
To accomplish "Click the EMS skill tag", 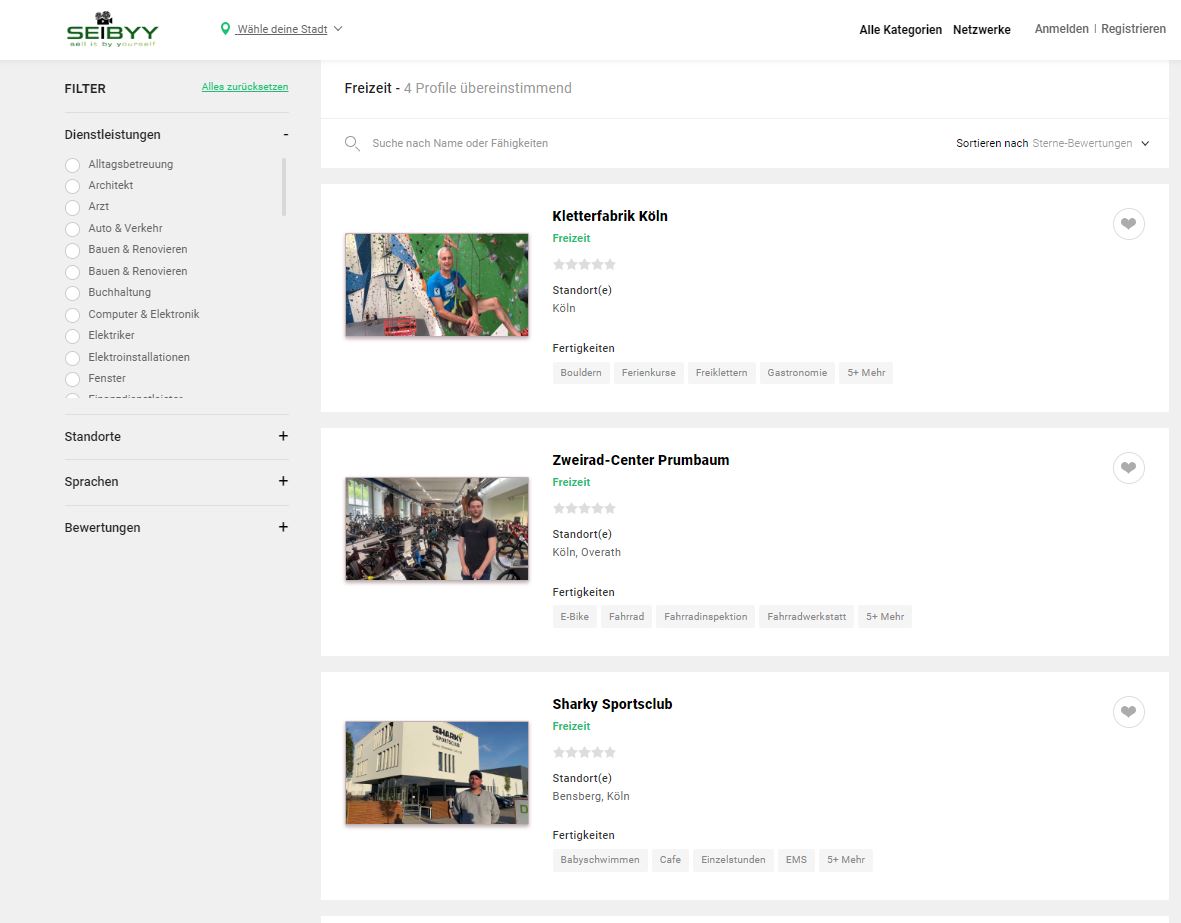I will pyautogui.click(x=796, y=860).
